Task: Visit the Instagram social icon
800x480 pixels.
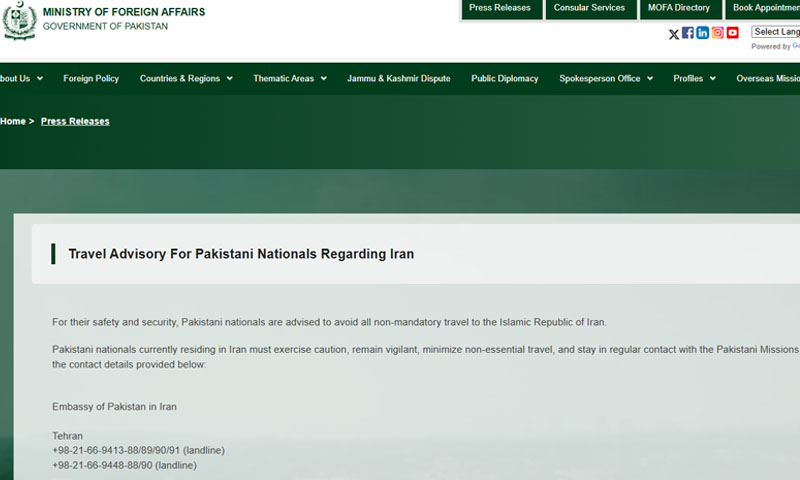Action: [718, 33]
